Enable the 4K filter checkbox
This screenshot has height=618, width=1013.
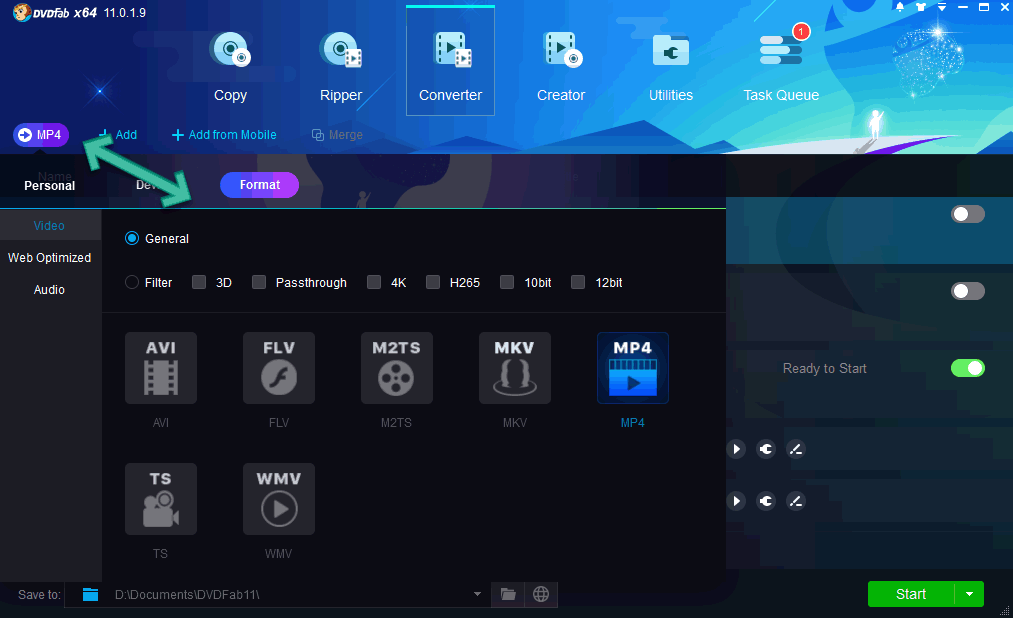[x=374, y=282]
